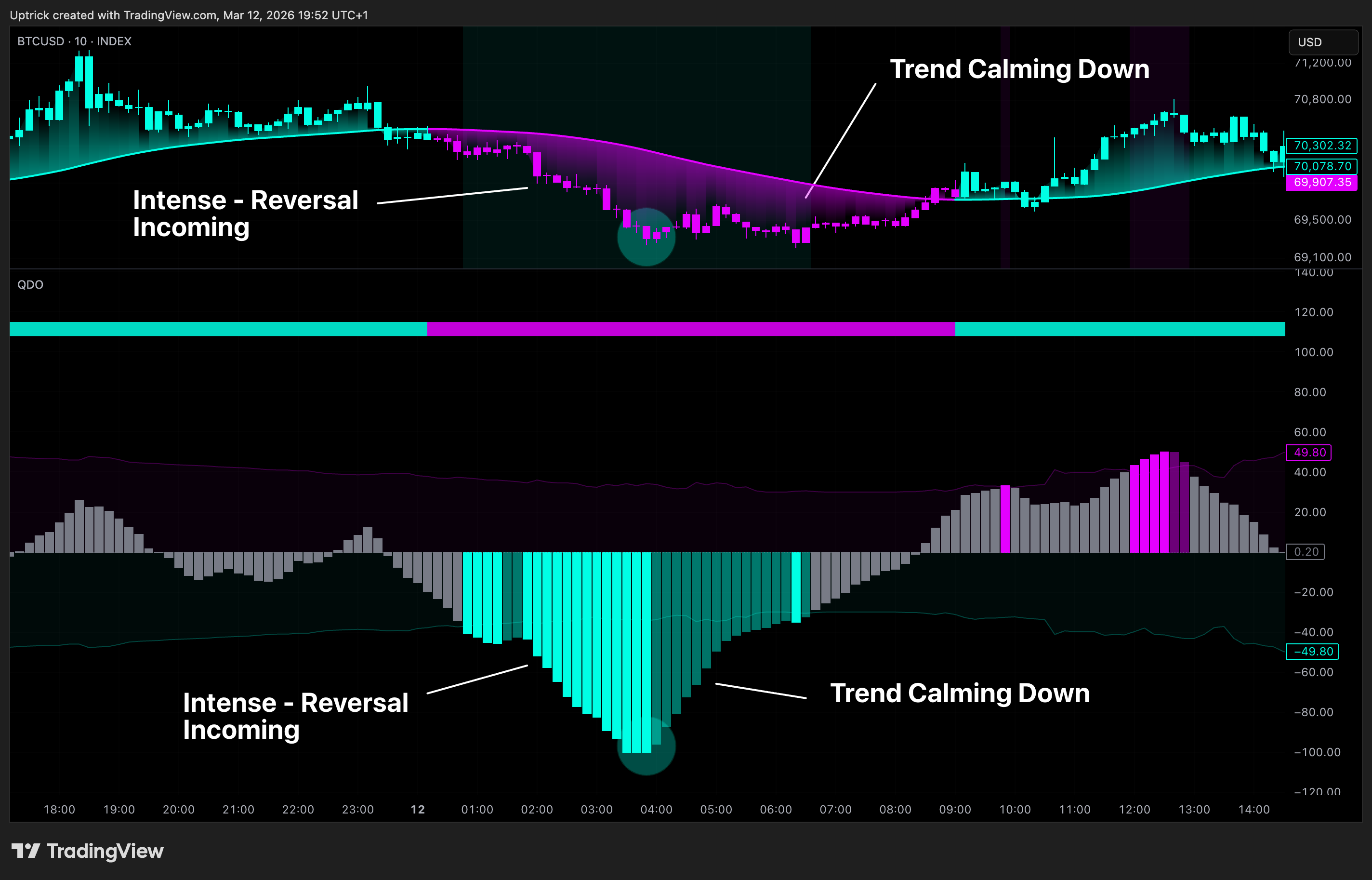Click the 71,200.00 price axis label
1372x880 pixels.
point(1322,63)
